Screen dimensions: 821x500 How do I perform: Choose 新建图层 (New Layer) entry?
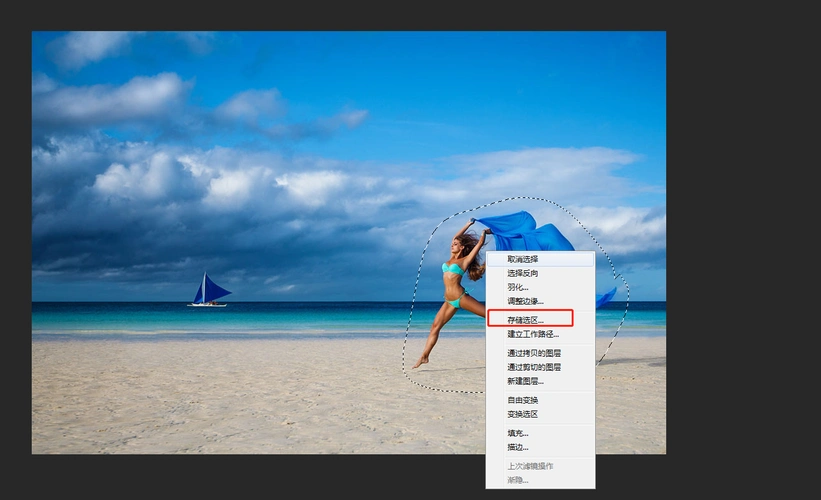click(525, 381)
